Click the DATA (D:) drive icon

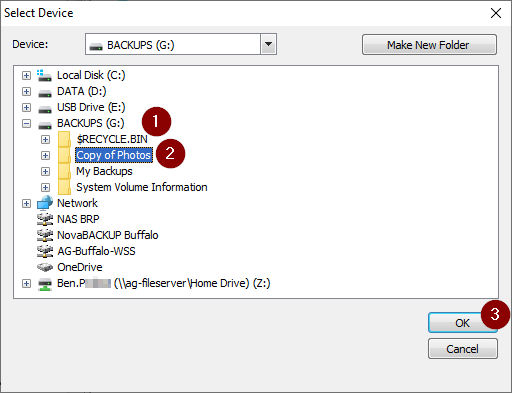tap(45, 93)
